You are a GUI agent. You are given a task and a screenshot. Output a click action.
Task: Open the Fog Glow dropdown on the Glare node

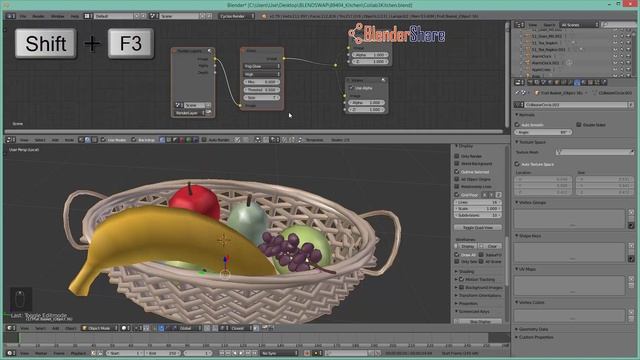pos(262,66)
